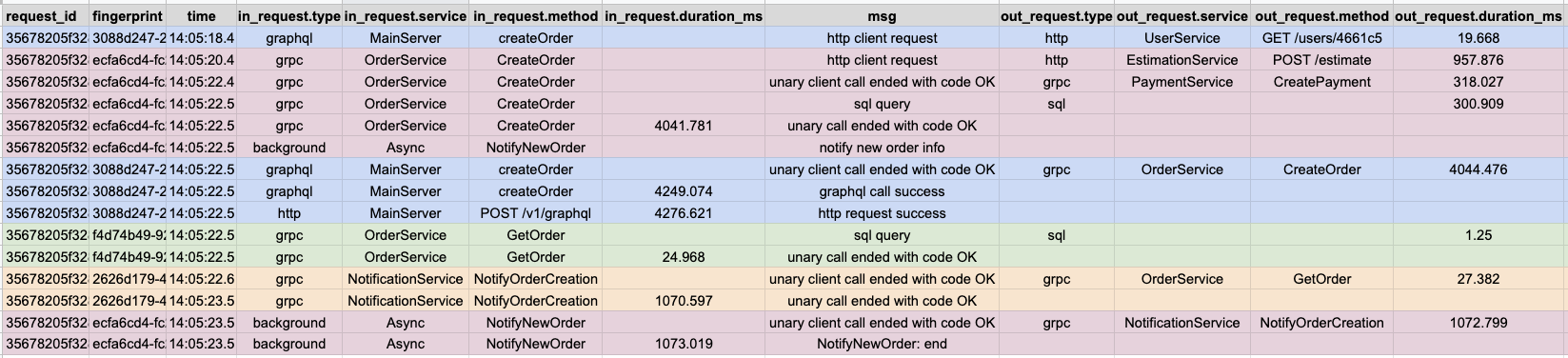Select the in_request.method column header
This screenshot has width=1568, height=358.
point(536,16)
